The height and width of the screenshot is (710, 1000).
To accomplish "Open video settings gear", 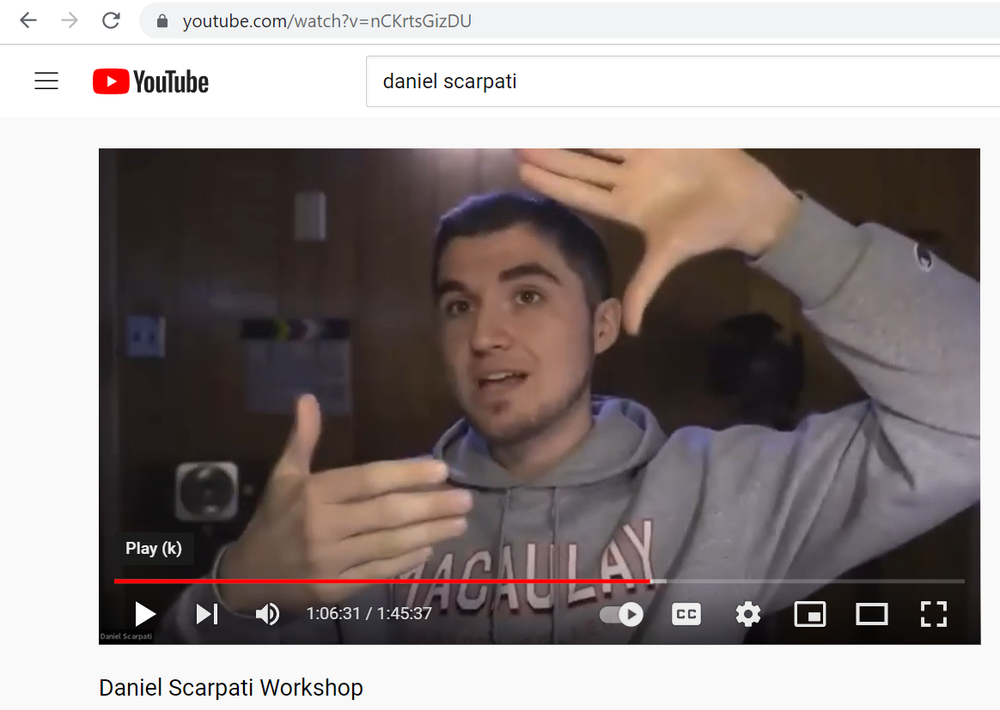I will pyautogui.click(x=747, y=614).
